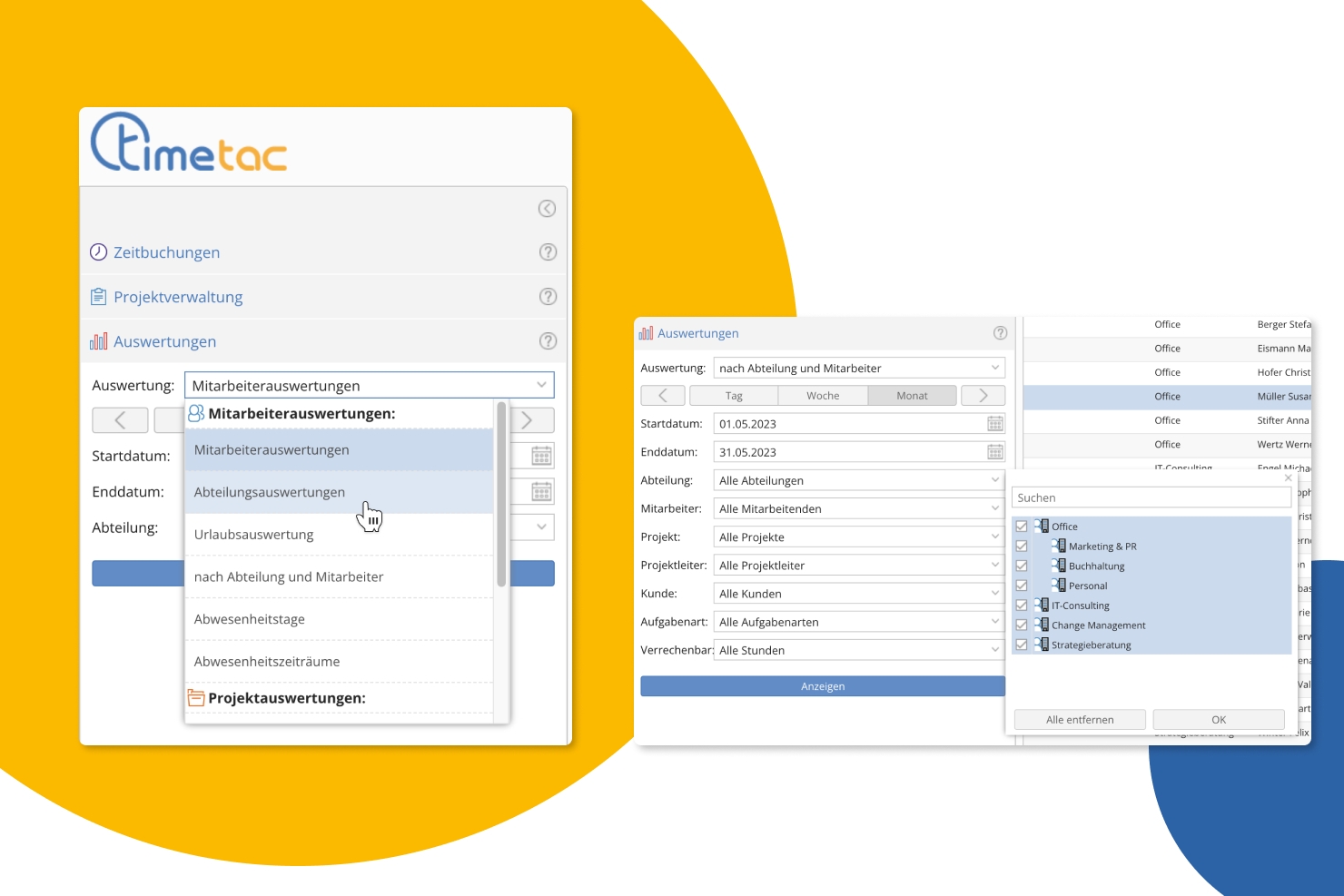Click Alle entfernen in the department popup
Viewport: 1344px width, 896px height.
(1080, 720)
